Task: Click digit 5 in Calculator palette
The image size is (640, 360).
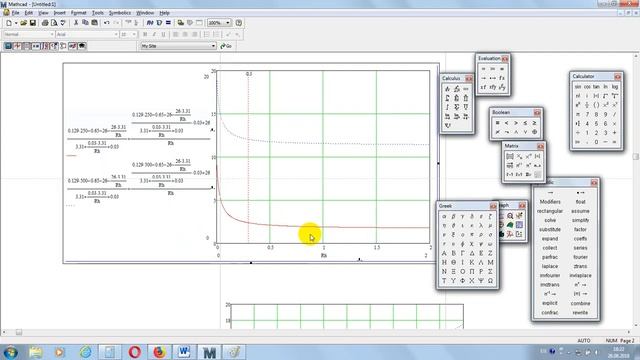Action: point(597,123)
